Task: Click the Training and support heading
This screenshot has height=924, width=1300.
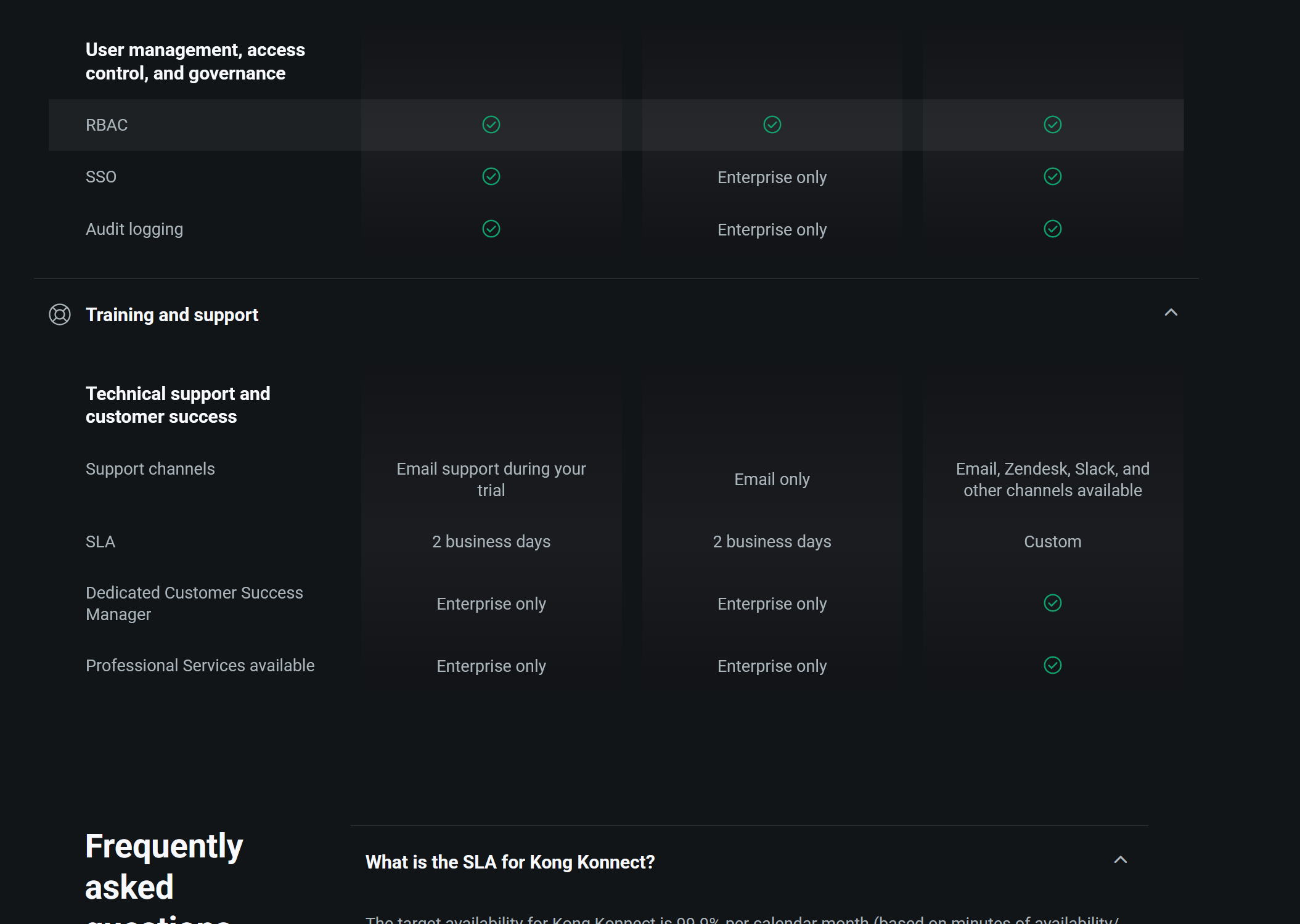Action: 172,314
